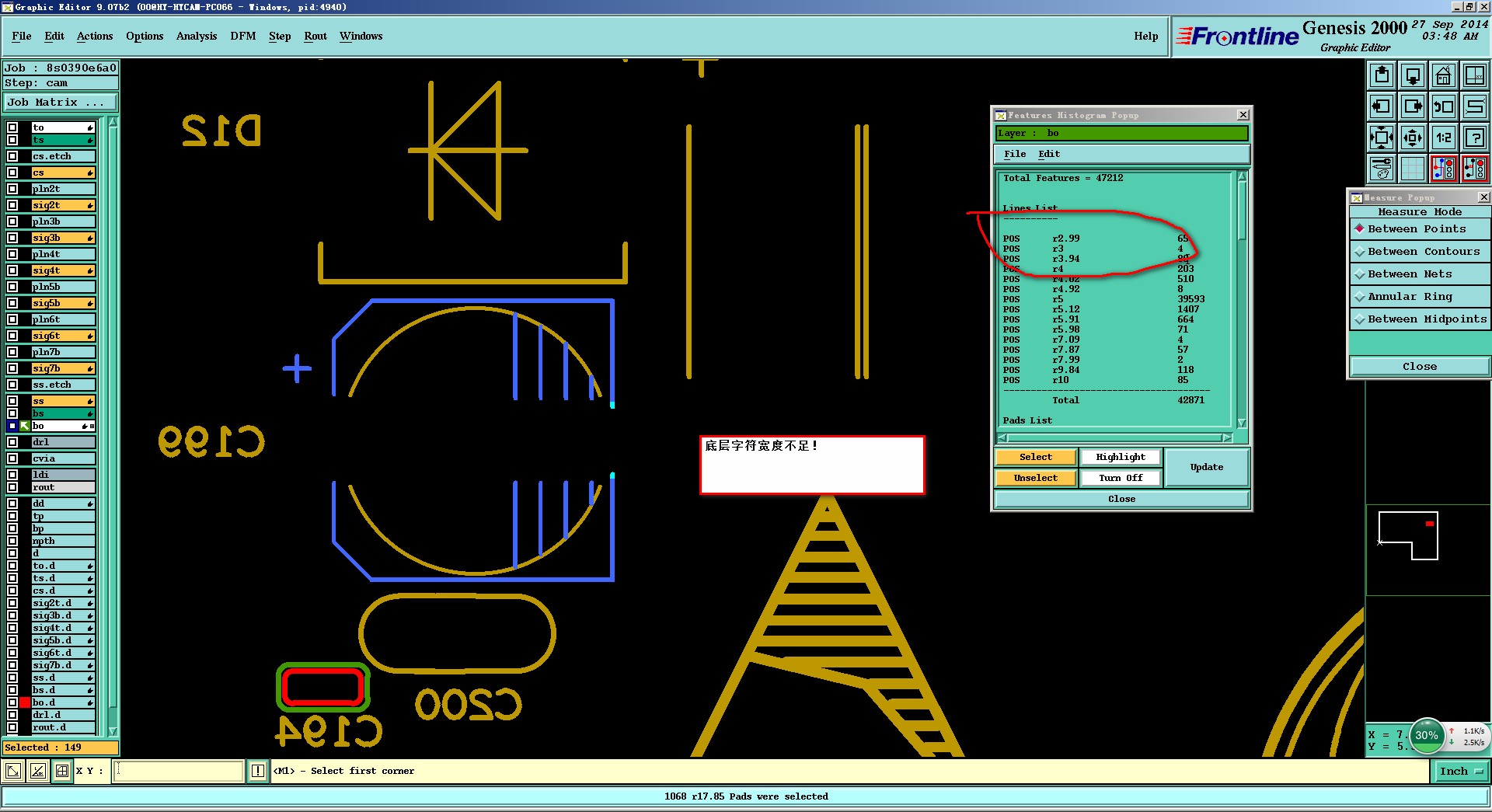Click the sig2t layer color bar
The height and width of the screenshot is (812, 1492).
(x=63, y=205)
